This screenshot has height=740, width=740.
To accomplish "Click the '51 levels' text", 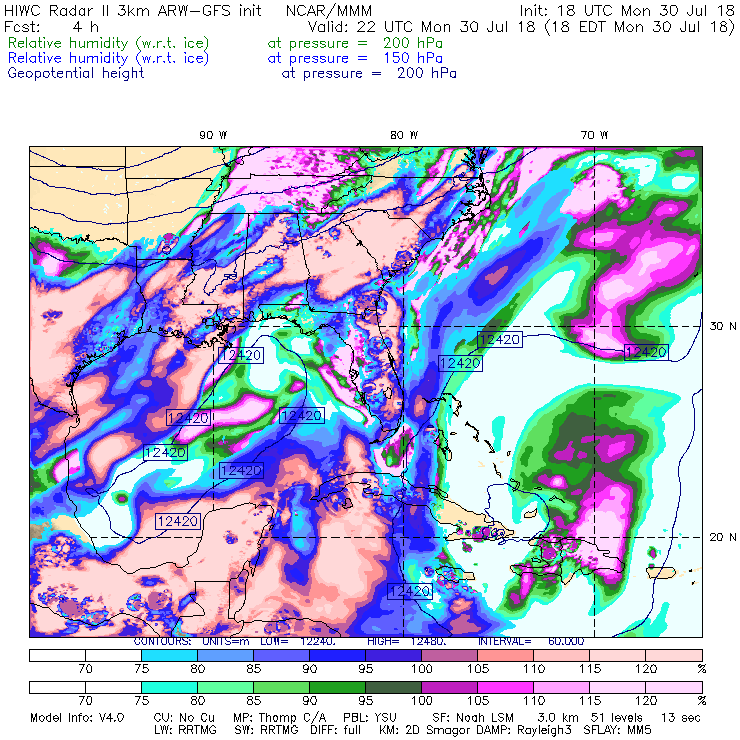I will pos(616,718).
